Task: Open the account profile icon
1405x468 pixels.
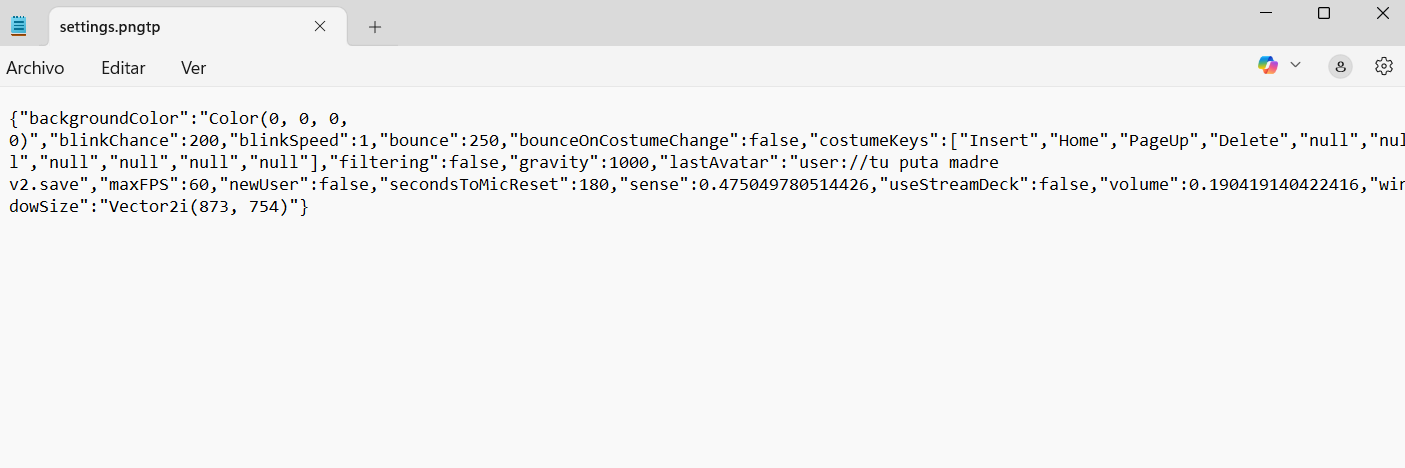Action: coord(1340,67)
